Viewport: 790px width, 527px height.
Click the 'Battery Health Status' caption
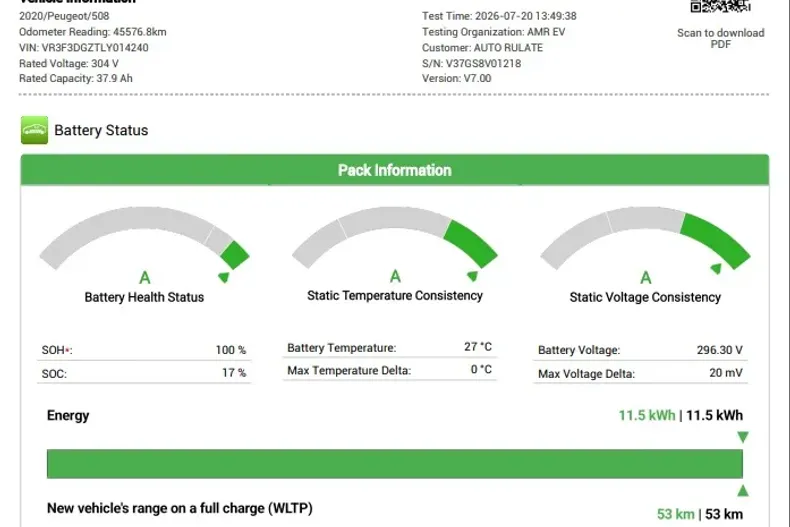coord(144,297)
